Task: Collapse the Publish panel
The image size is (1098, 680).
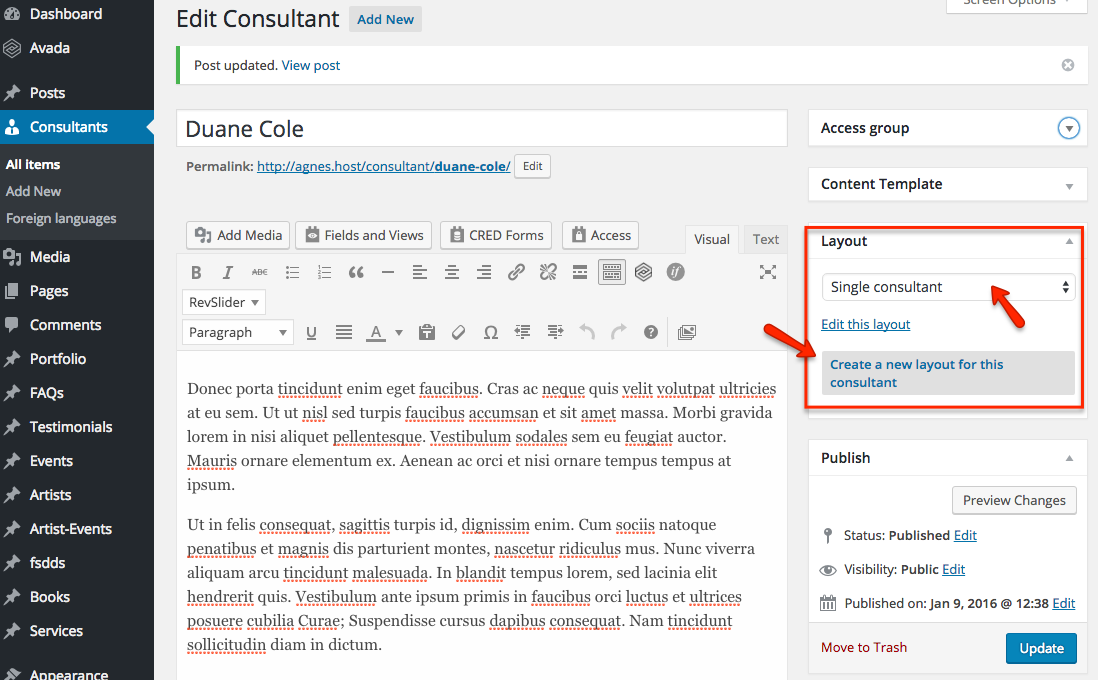Action: click(1069, 459)
